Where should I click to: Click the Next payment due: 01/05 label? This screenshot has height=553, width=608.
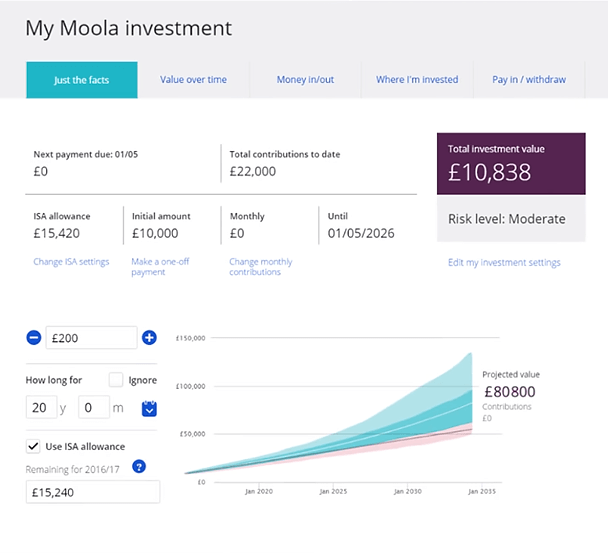click(x=86, y=154)
